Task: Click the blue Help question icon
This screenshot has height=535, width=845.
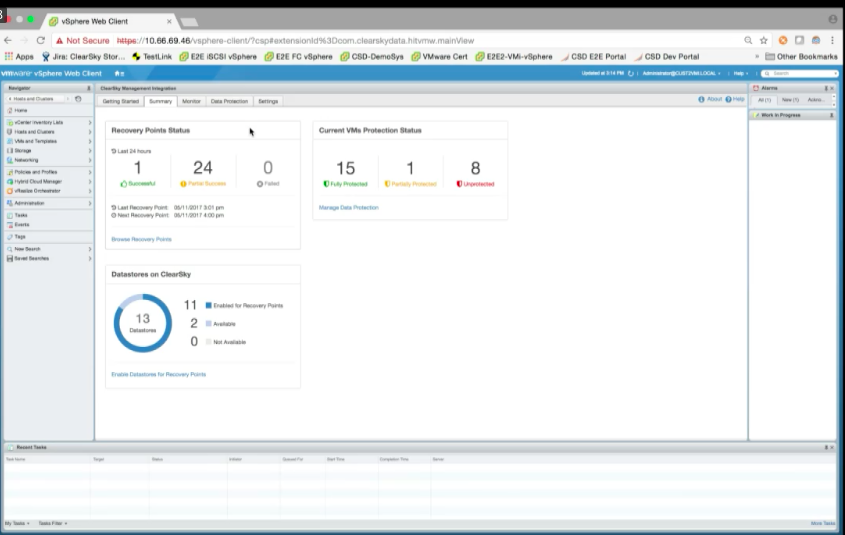Action: coord(728,99)
